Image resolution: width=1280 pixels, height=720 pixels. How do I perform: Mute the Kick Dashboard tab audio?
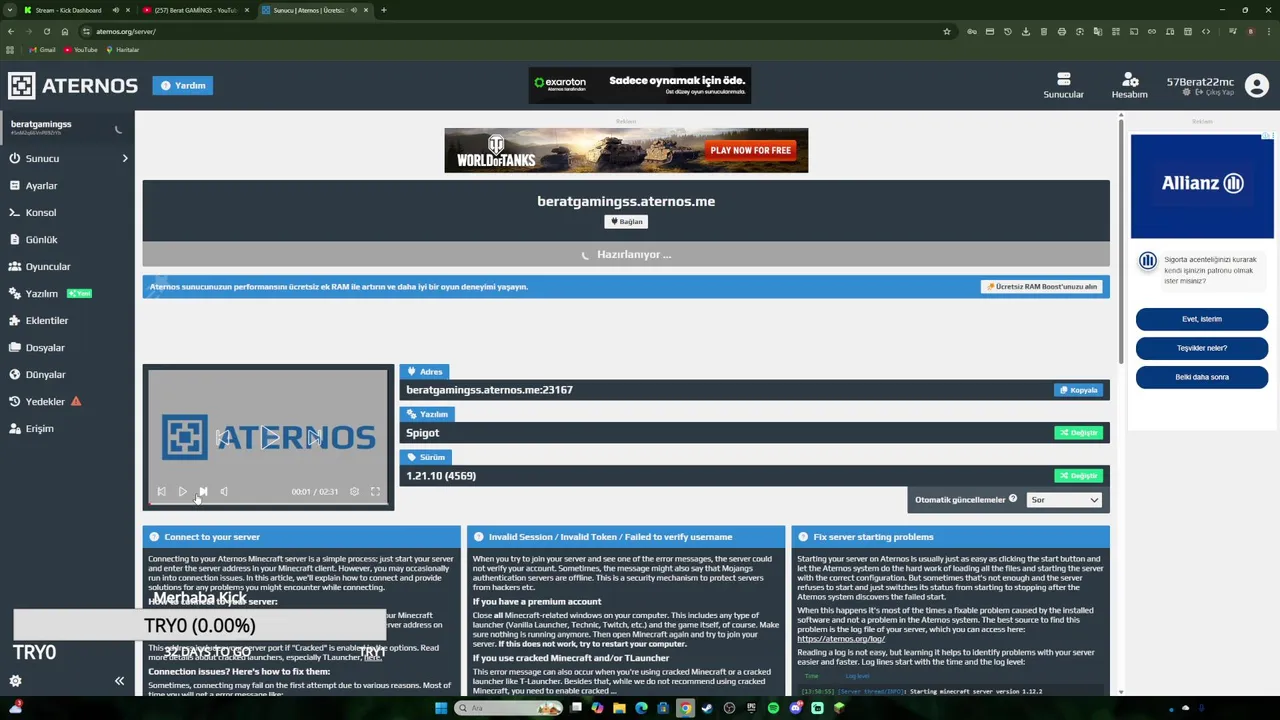(115, 10)
